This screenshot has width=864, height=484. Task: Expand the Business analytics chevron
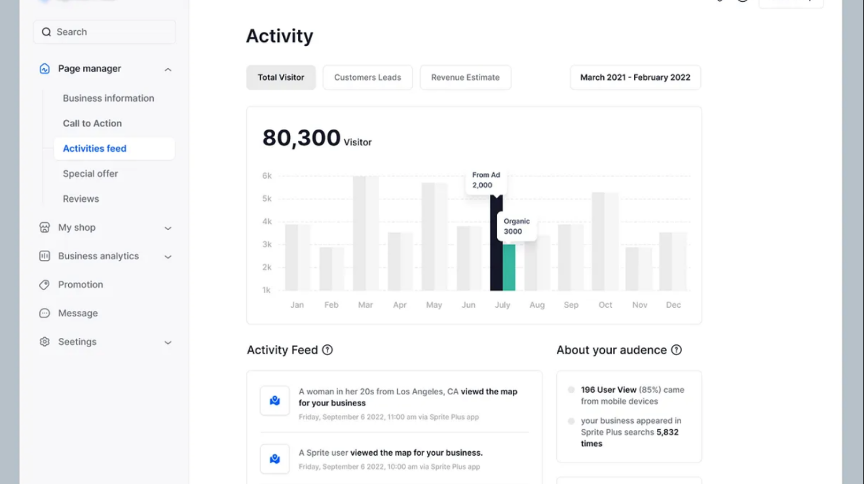pos(167,256)
